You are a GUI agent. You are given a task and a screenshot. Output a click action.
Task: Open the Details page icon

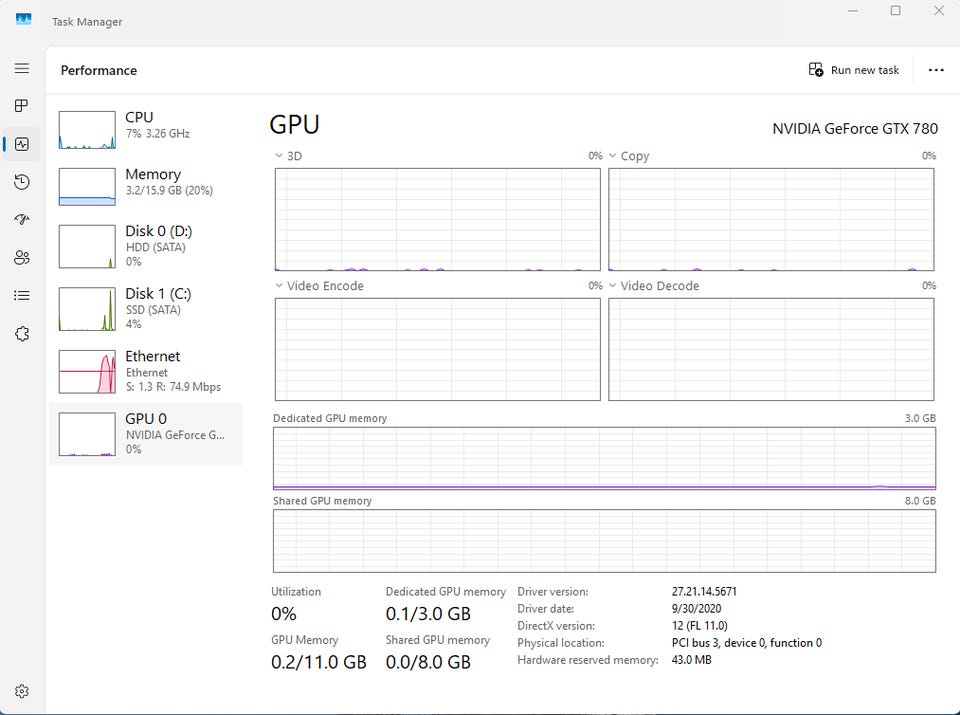click(x=22, y=296)
